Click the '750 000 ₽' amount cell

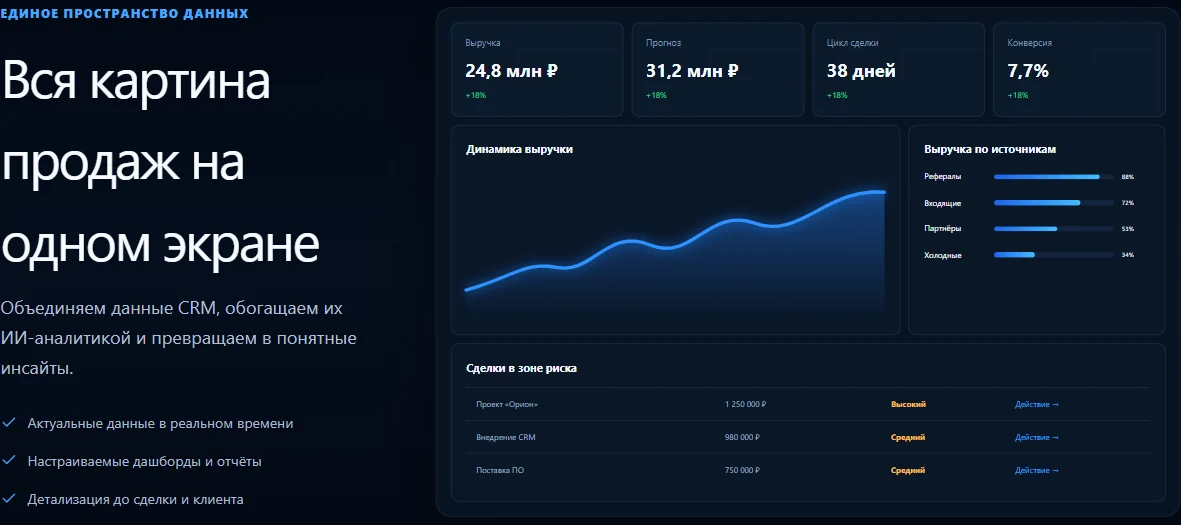(742, 471)
